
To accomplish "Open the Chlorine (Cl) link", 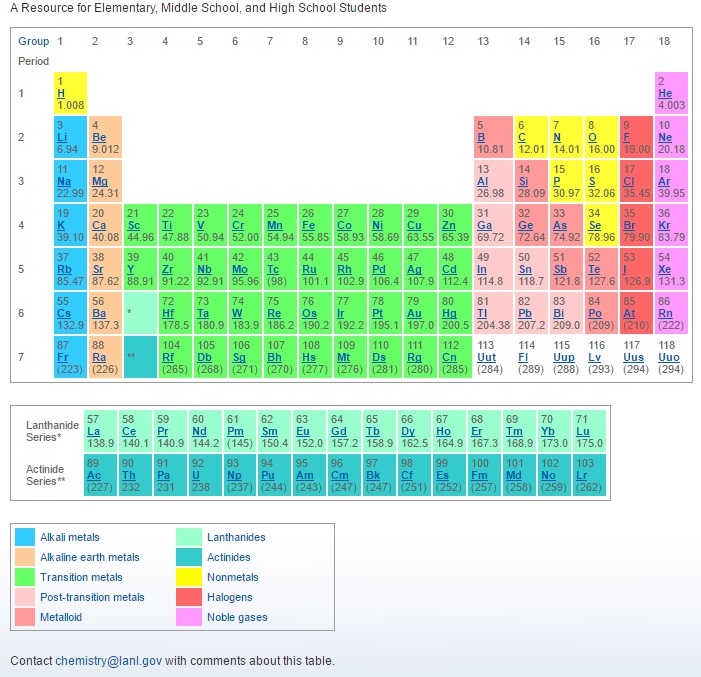I will click(629, 181).
